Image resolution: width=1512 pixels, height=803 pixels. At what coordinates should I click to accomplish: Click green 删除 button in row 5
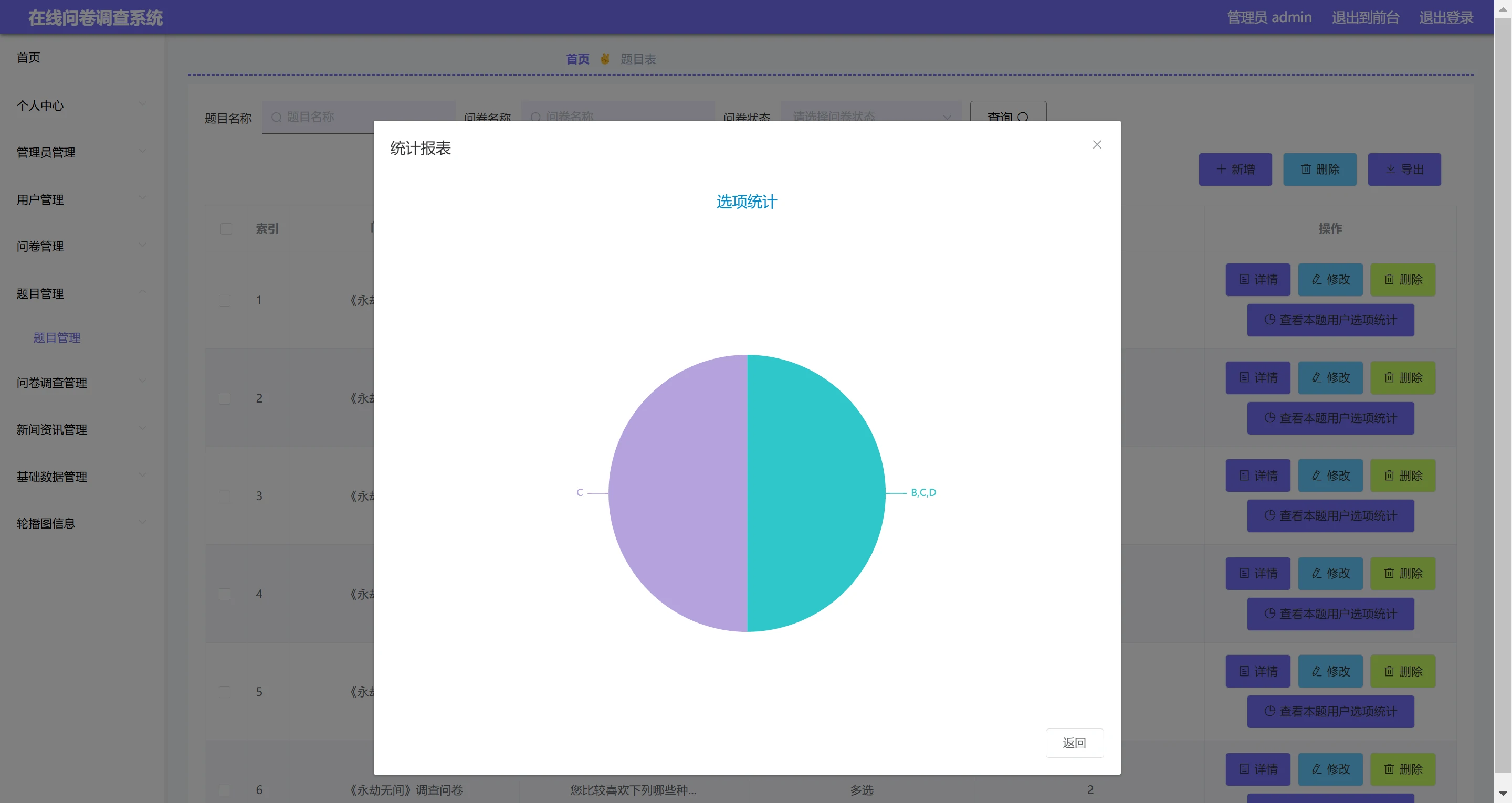[x=1402, y=671]
